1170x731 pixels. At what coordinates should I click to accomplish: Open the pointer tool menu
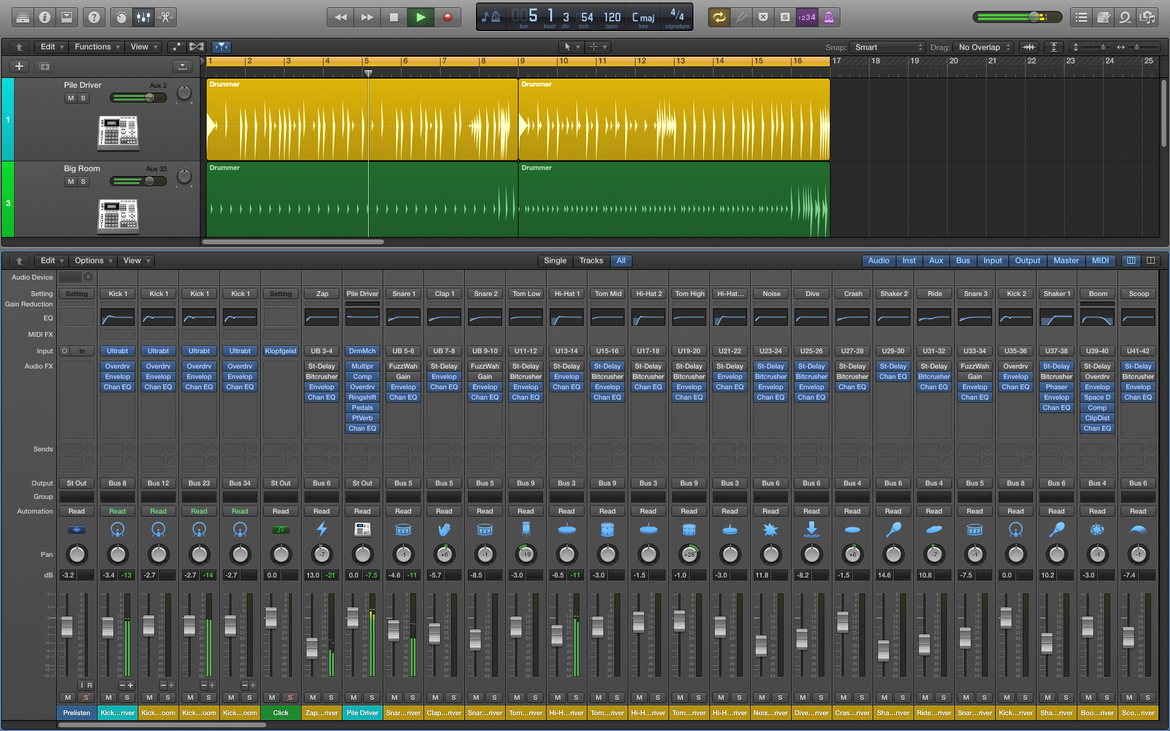[570, 47]
